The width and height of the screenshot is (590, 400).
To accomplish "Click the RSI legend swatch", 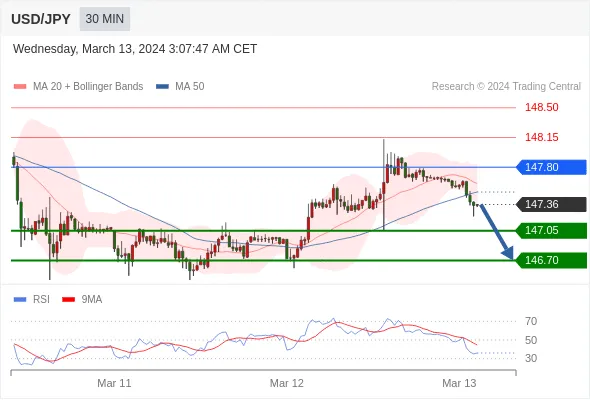I will tap(20, 300).
